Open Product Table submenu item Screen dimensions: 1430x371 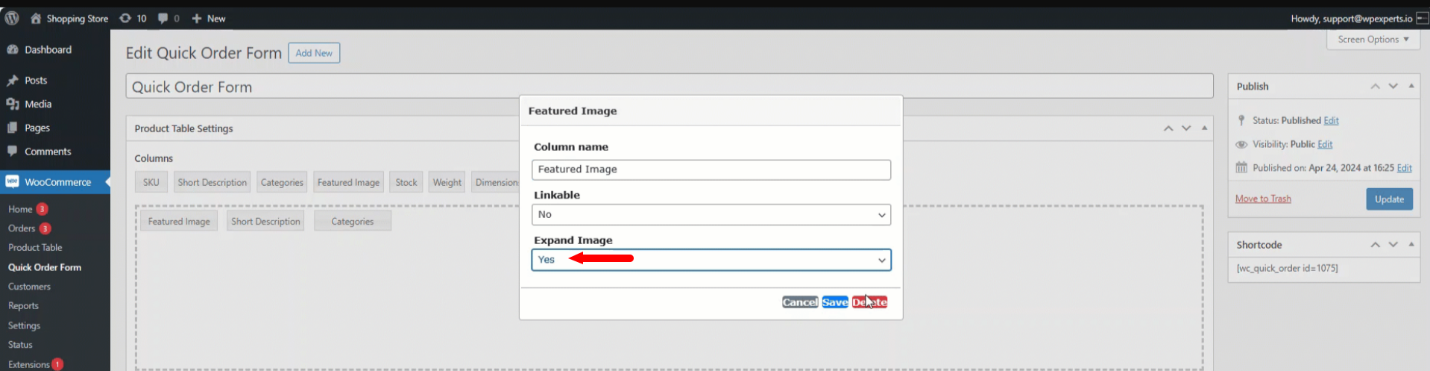[x=35, y=247]
